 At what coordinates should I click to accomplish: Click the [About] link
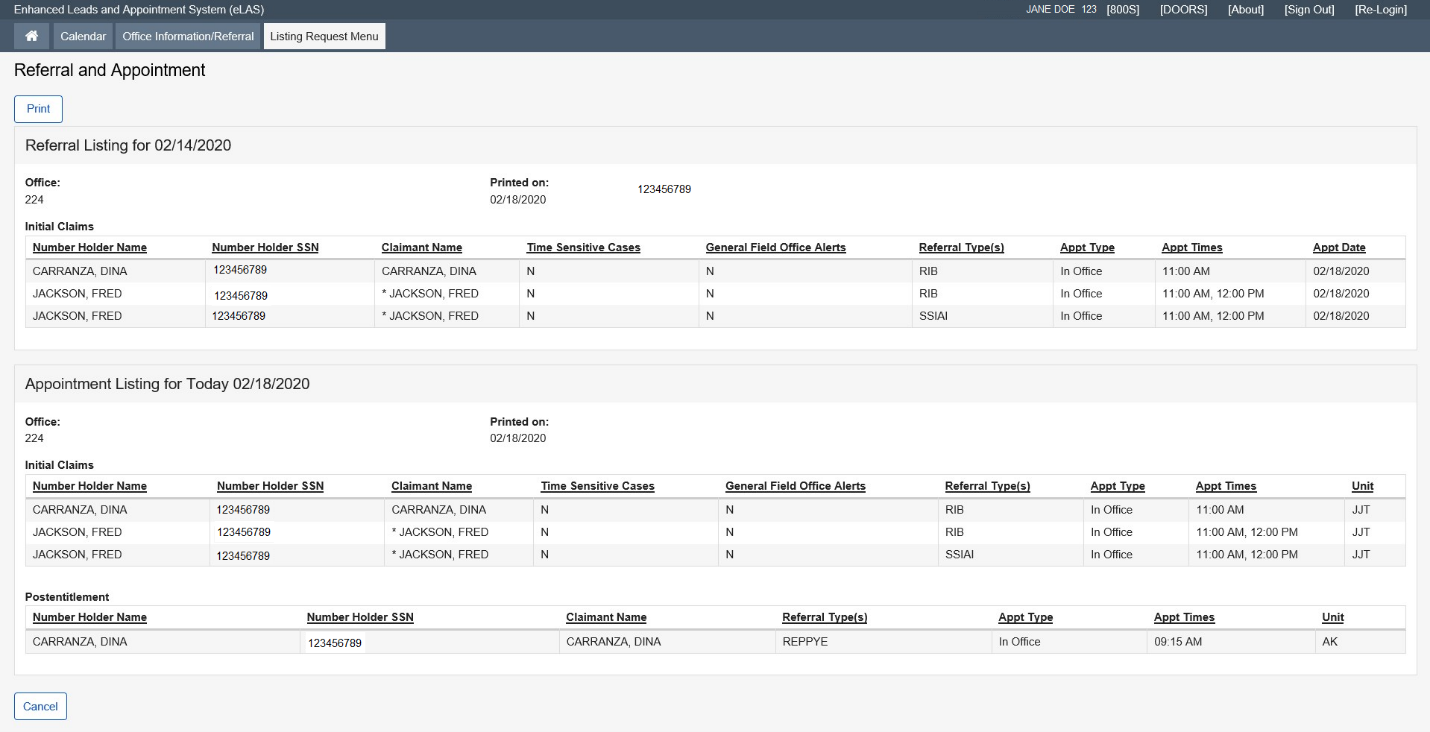[1245, 10]
